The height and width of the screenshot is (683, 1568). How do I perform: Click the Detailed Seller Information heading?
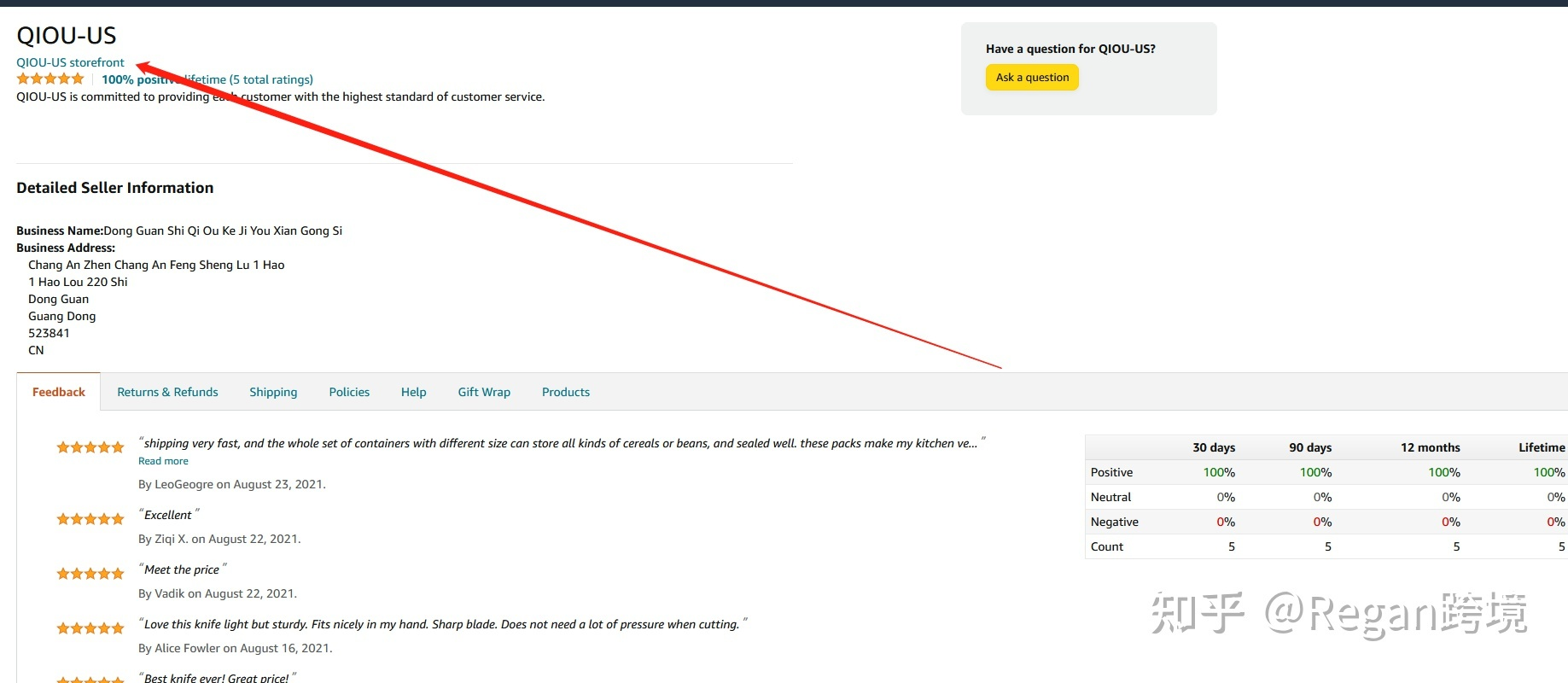(x=115, y=188)
